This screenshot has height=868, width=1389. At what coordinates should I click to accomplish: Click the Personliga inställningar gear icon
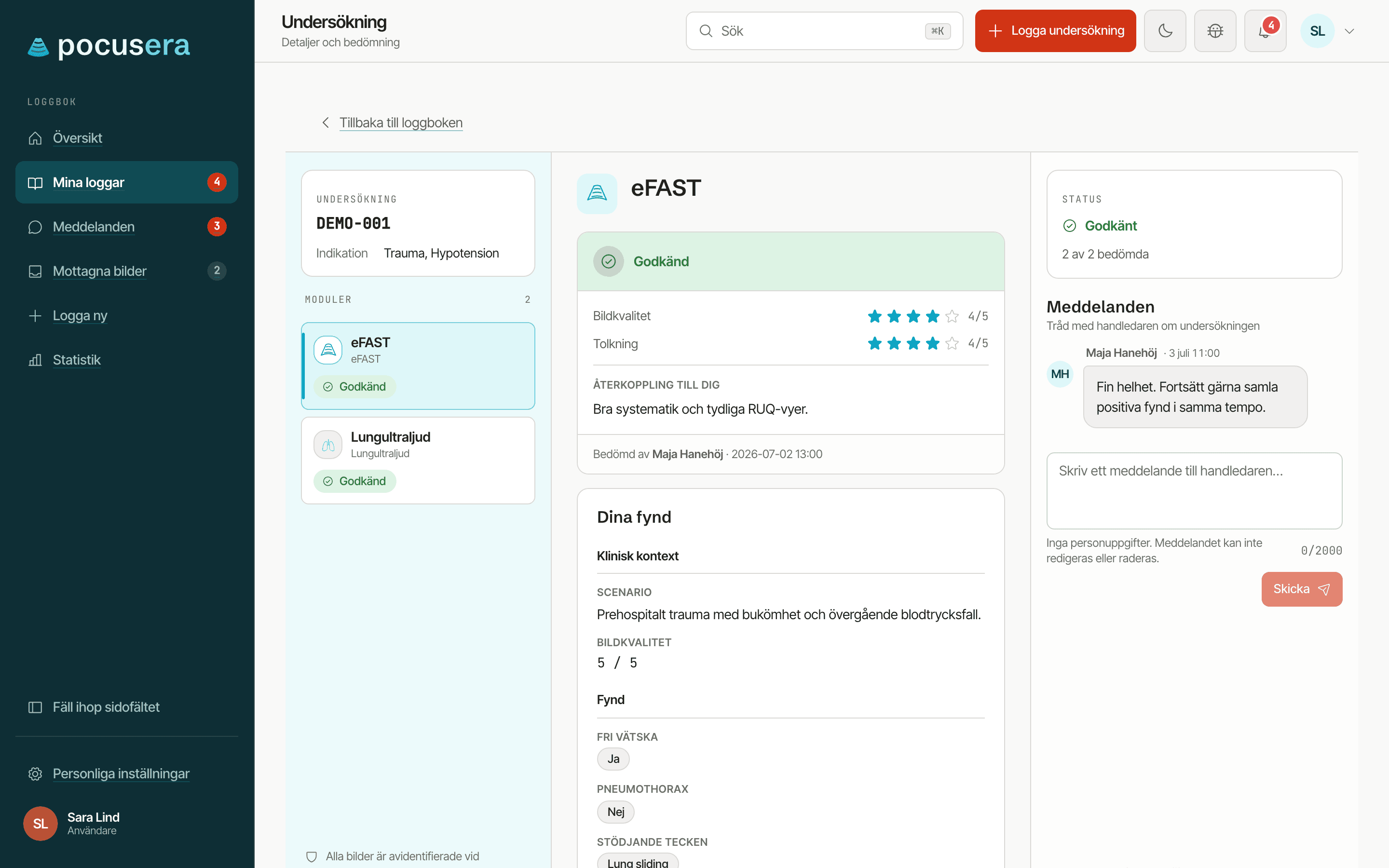(x=35, y=773)
